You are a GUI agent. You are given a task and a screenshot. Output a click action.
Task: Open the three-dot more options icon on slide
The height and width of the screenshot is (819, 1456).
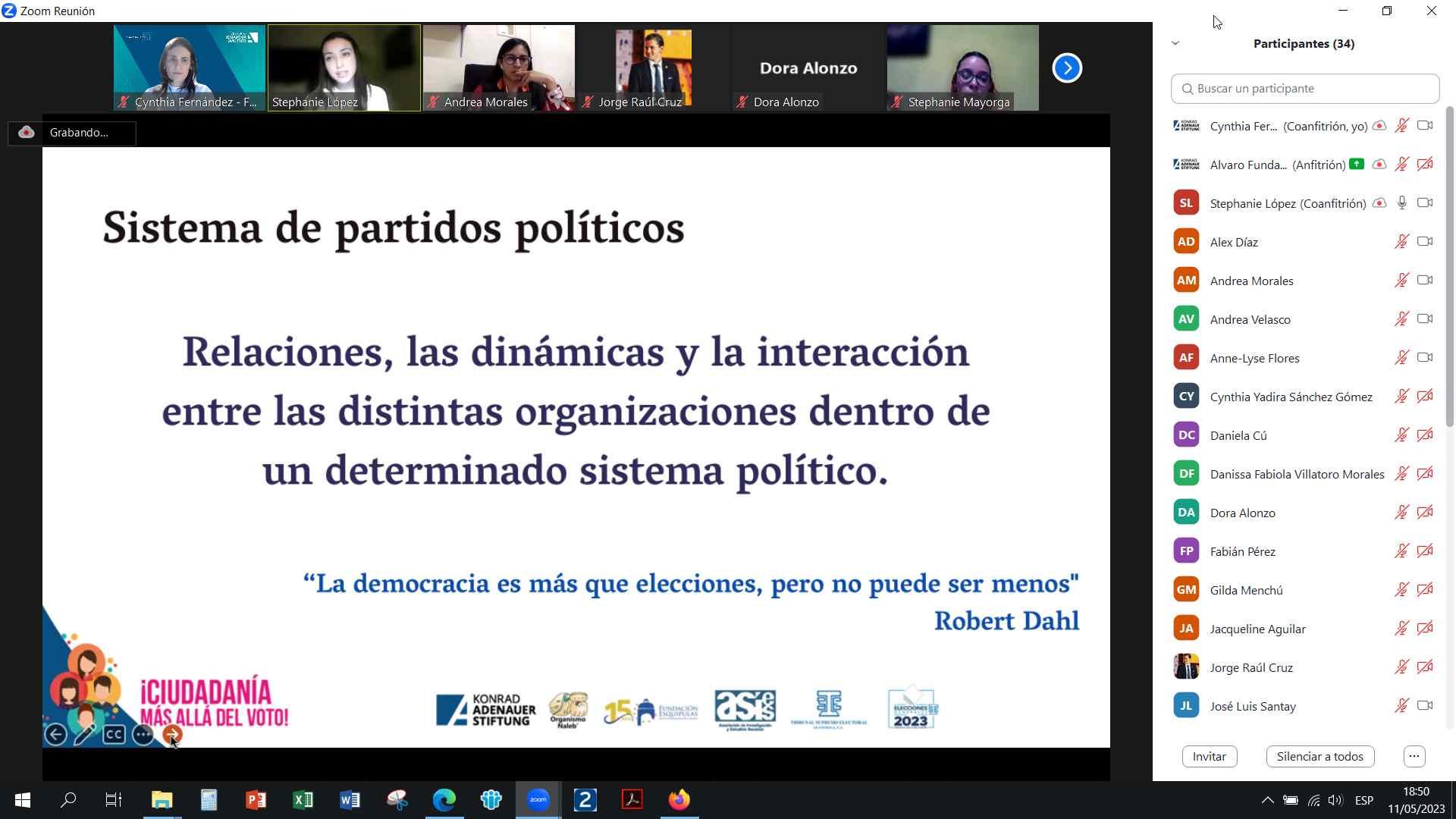(x=142, y=734)
